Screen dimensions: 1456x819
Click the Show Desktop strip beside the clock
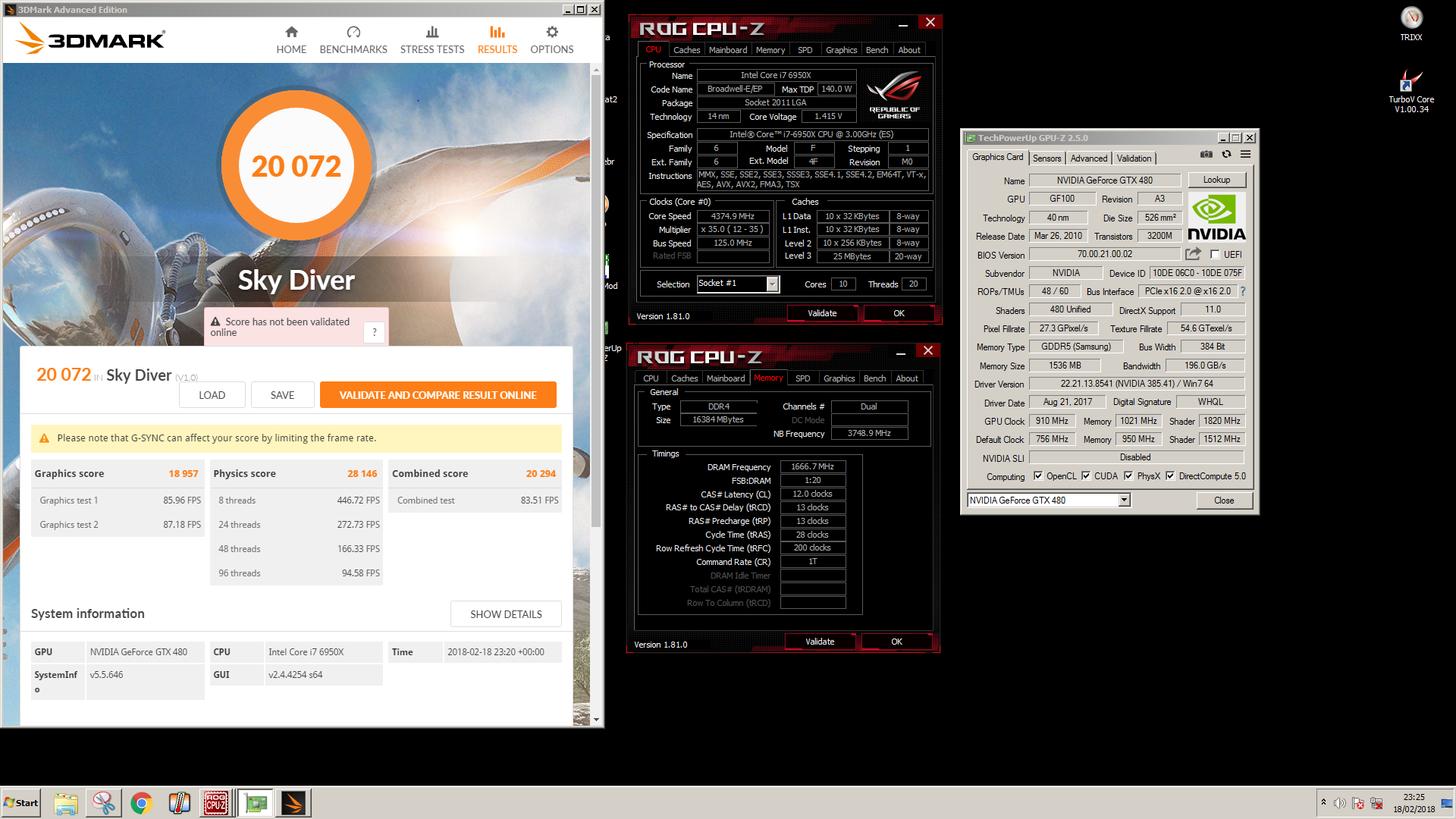pyautogui.click(x=1448, y=803)
